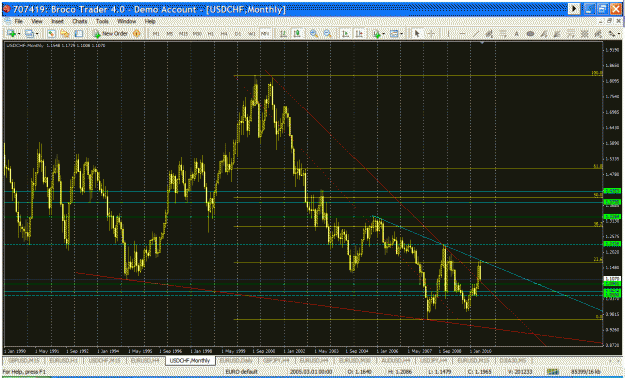Switch chart to M30 timeframe

[x=197, y=34]
